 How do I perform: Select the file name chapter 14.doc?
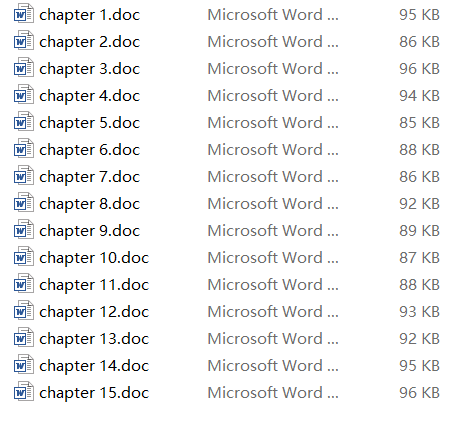coord(94,366)
